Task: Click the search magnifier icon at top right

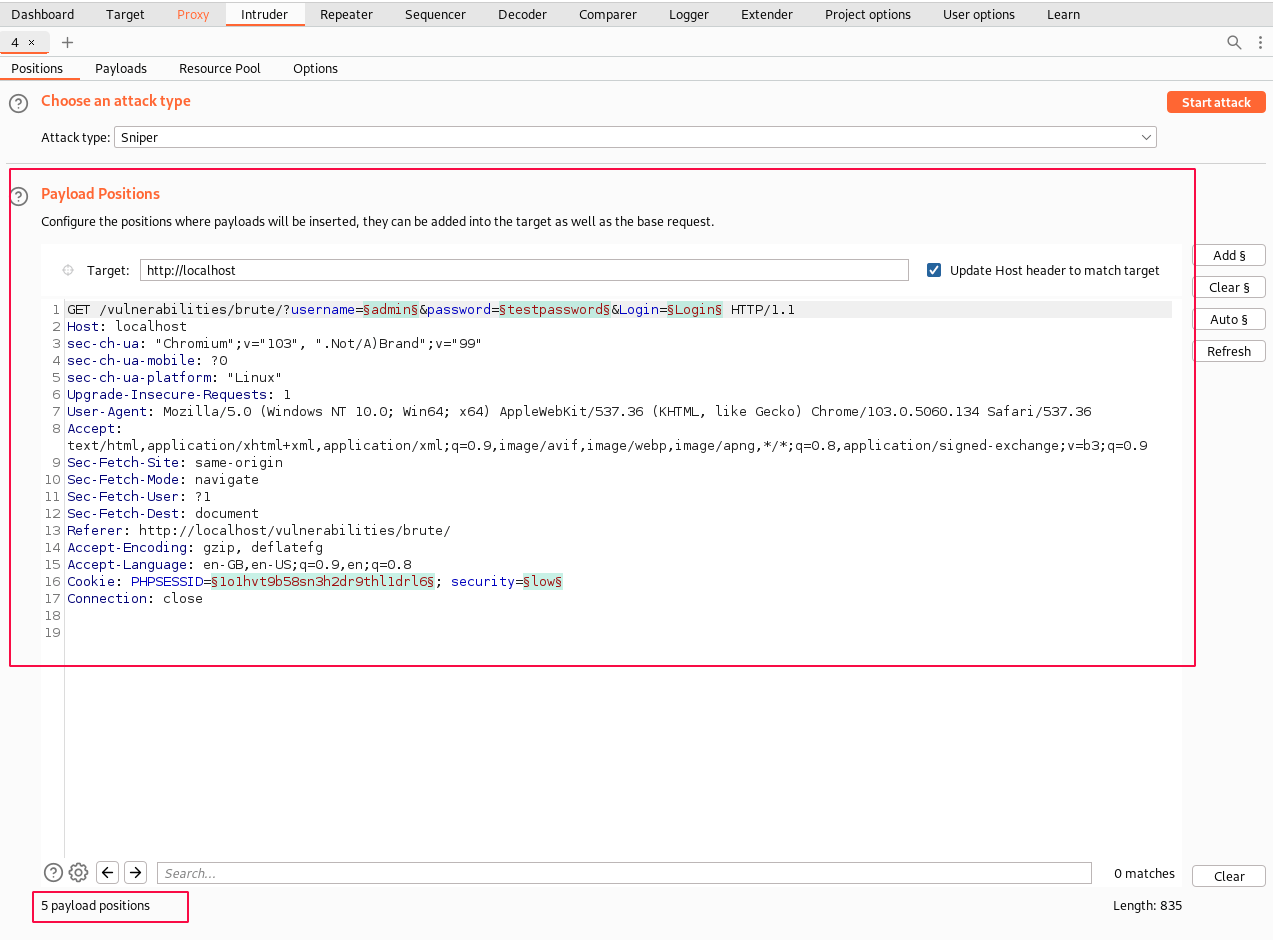Action: pos(1234,42)
